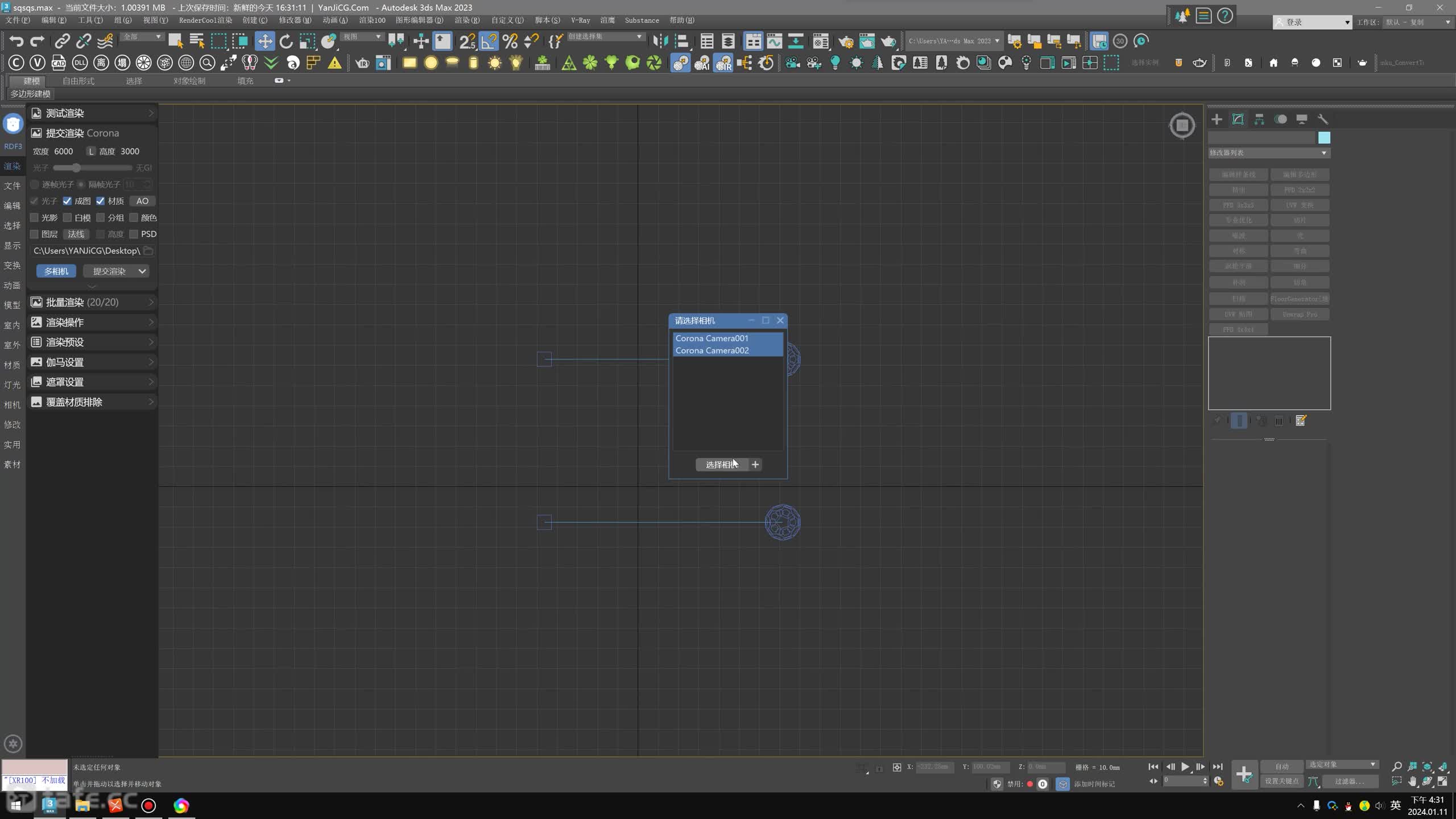This screenshot has height=819, width=1456.
Task: Toggle the 多相机 button
Action: pyautogui.click(x=56, y=271)
